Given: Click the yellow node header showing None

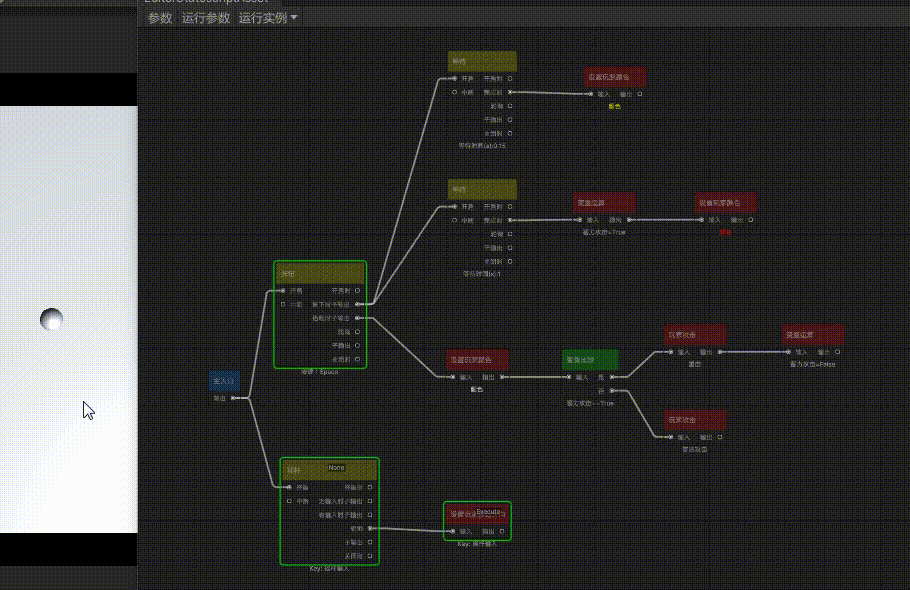Looking at the screenshot, I should pos(330,470).
